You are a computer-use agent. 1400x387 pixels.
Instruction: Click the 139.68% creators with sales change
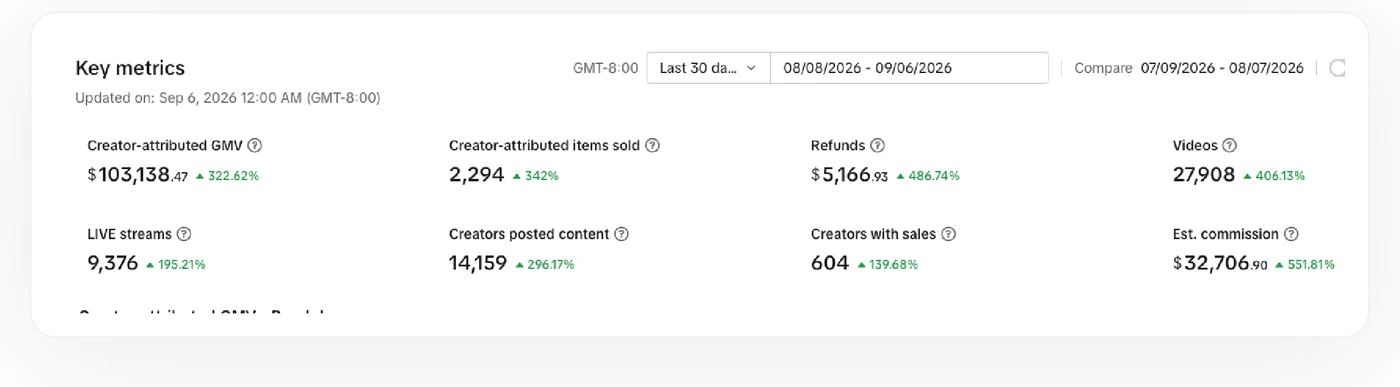click(x=887, y=265)
